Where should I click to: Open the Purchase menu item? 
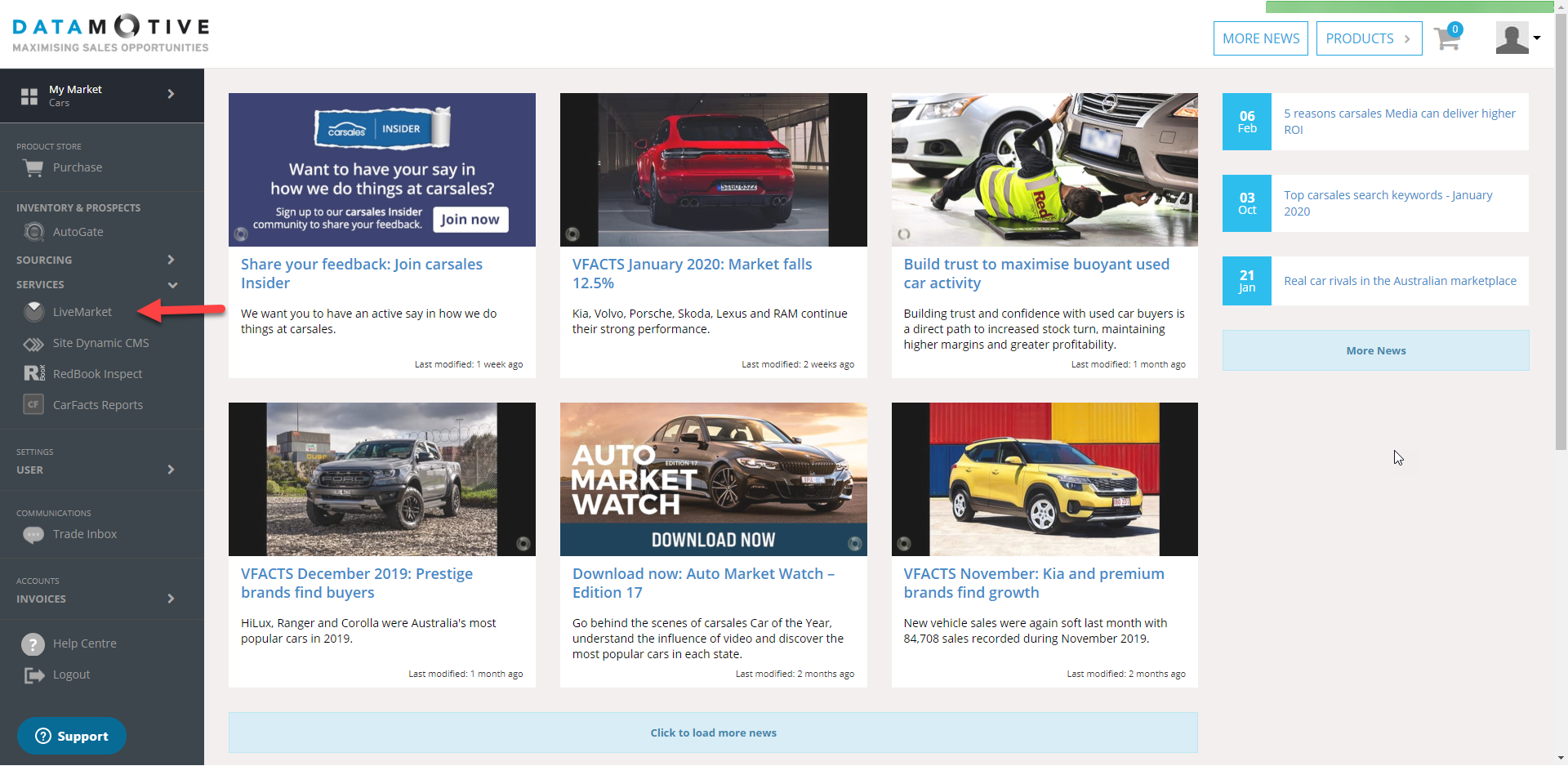(x=78, y=167)
